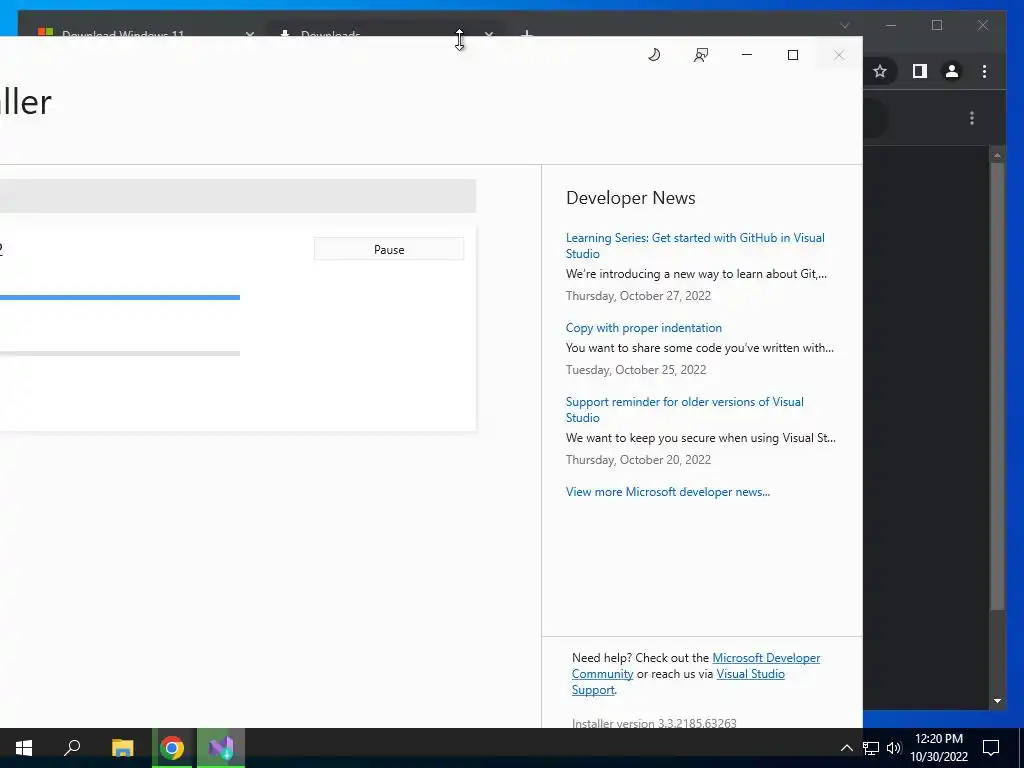Click Chrome scrollbar down arrow
This screenshot has height=768, width=1024.
(x=997, y=701)
